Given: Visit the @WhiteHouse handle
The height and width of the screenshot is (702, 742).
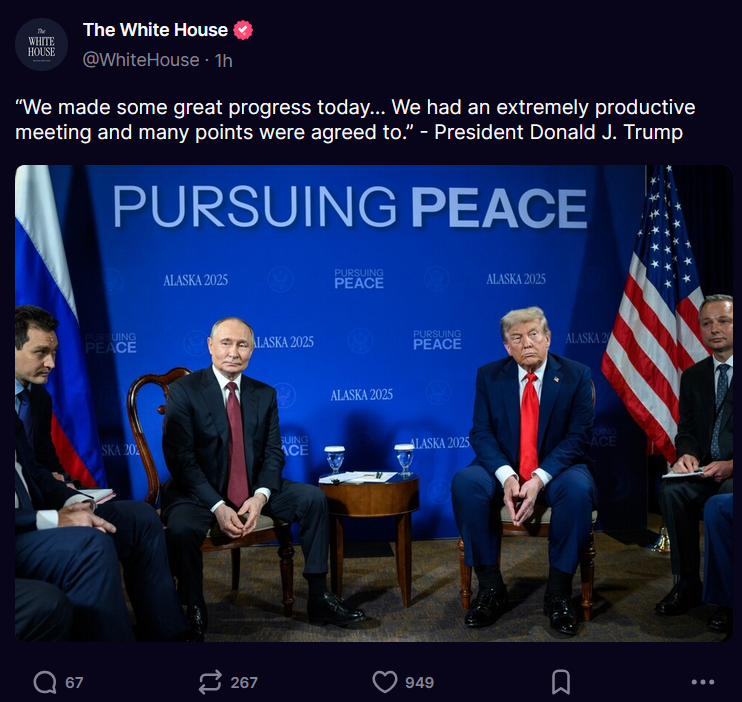Looking at the screenshot, I should 141,60.
